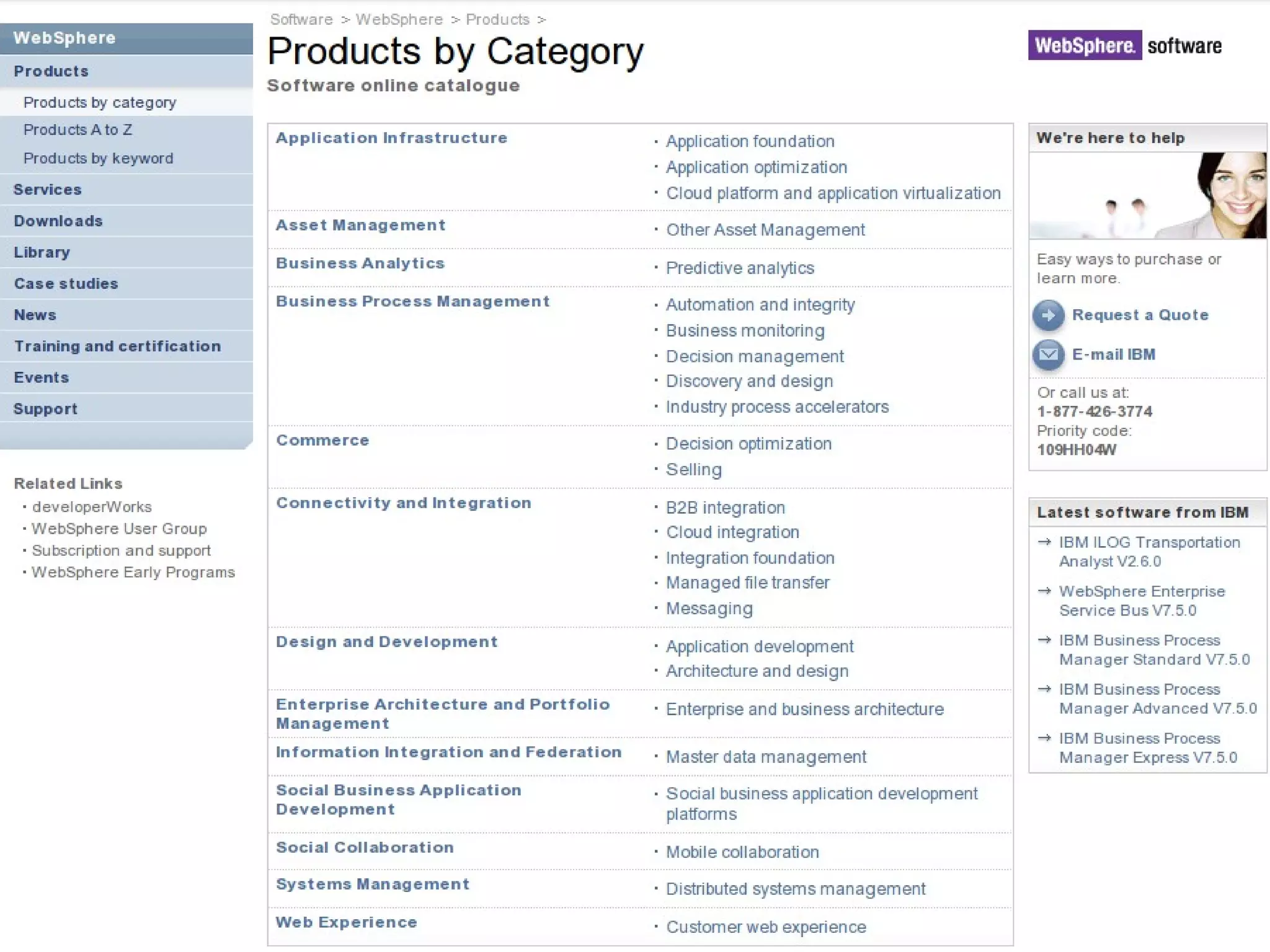The height and width of the screenshot is (952, 1270).
Task: Open Products by keyword sidebar item
Action: [x=98, y=158]
